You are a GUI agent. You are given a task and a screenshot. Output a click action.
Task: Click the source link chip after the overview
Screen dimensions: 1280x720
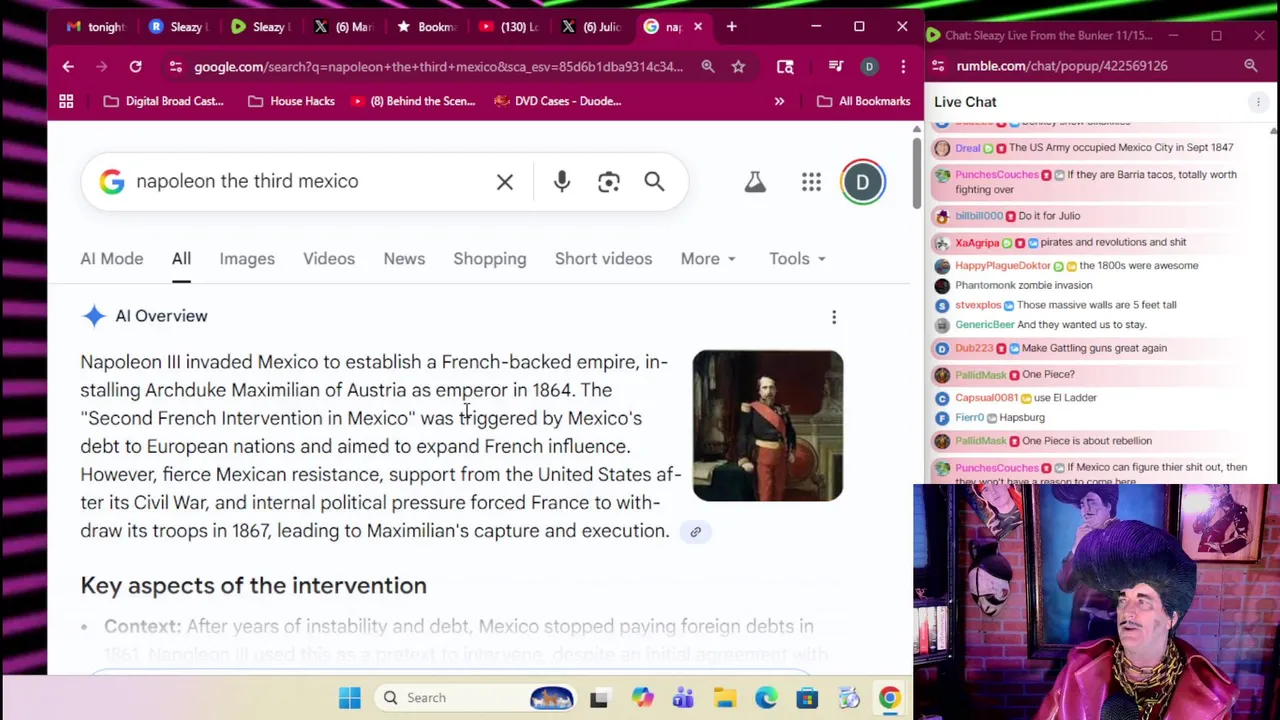(696, 532)
